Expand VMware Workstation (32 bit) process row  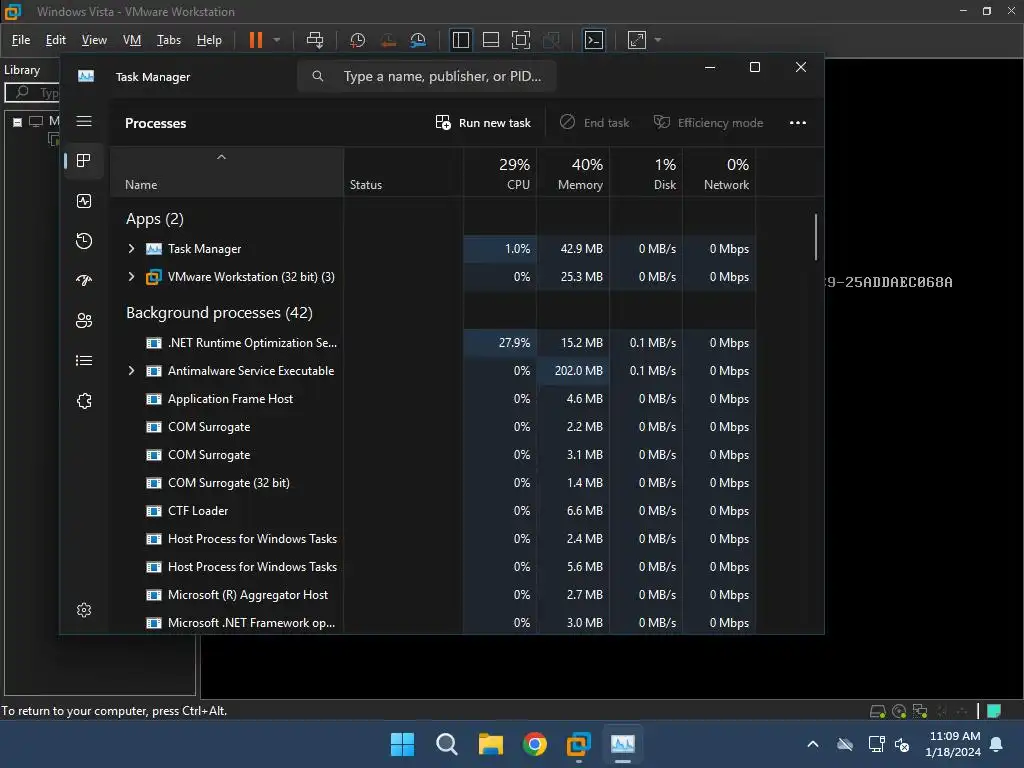[131, 277]
